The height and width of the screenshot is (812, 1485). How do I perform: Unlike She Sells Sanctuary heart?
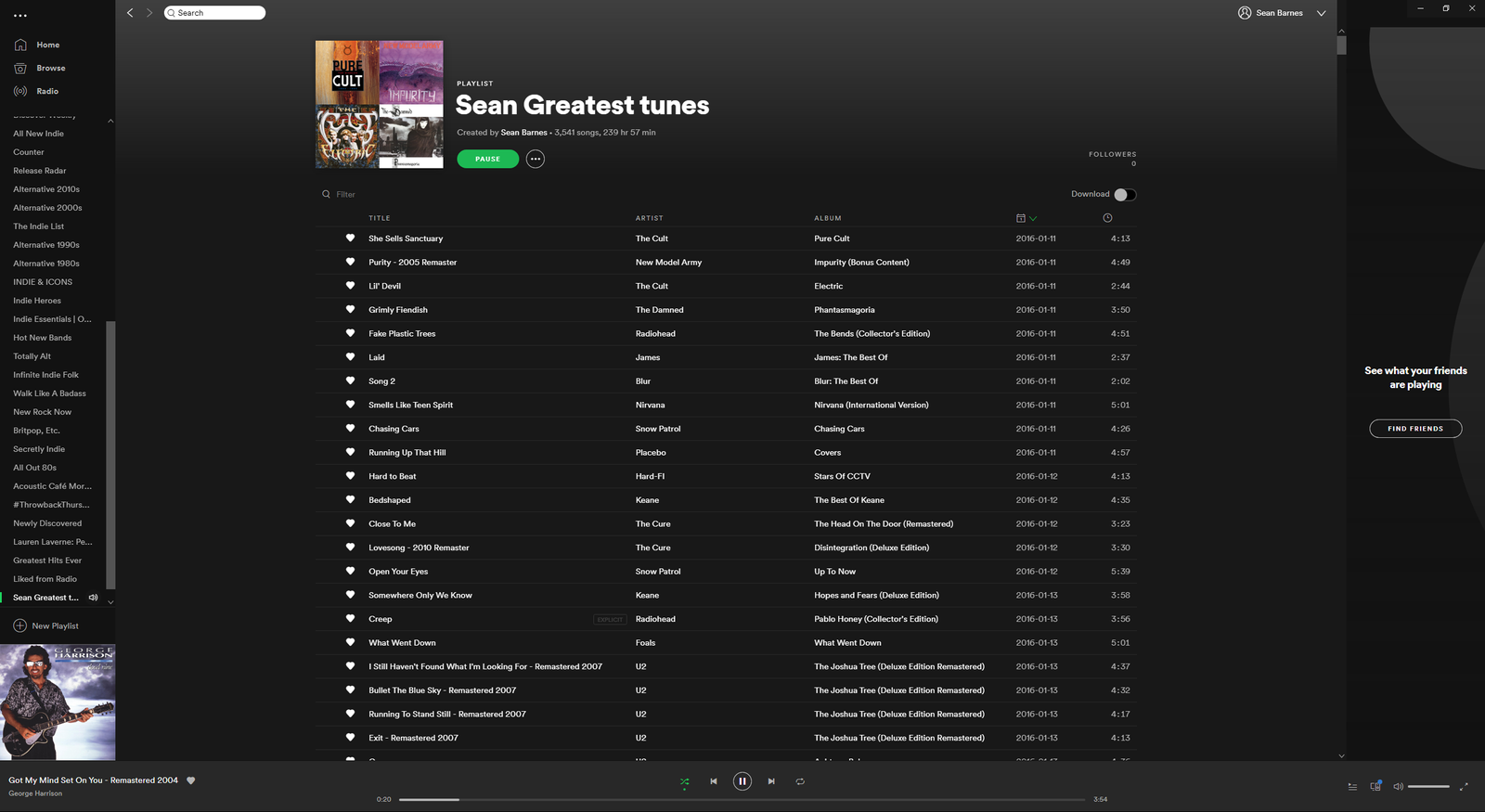click(x=350, y=238)
